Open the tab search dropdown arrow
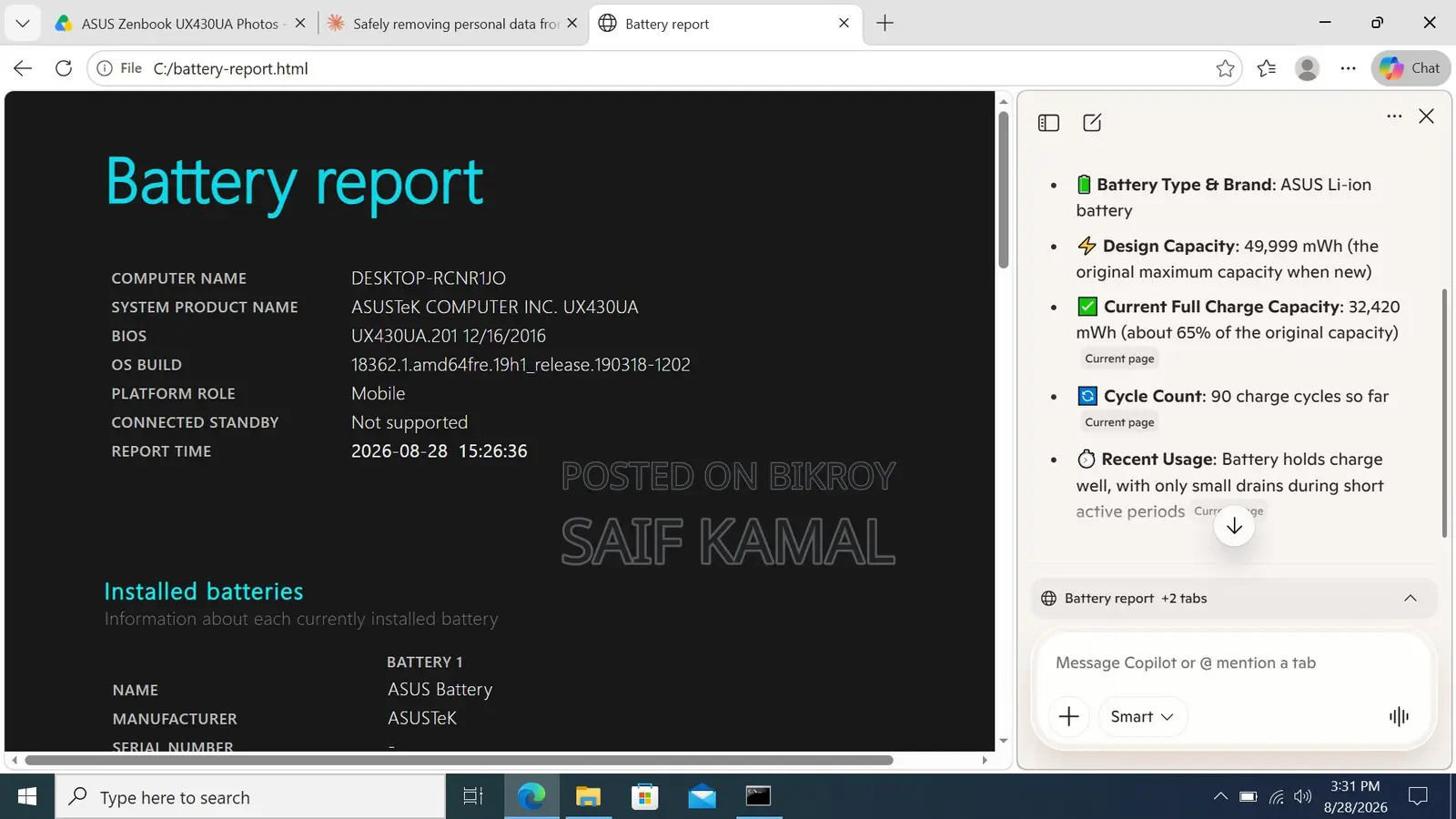Screen dimensions: 1456x819 (x=23, y=24)
